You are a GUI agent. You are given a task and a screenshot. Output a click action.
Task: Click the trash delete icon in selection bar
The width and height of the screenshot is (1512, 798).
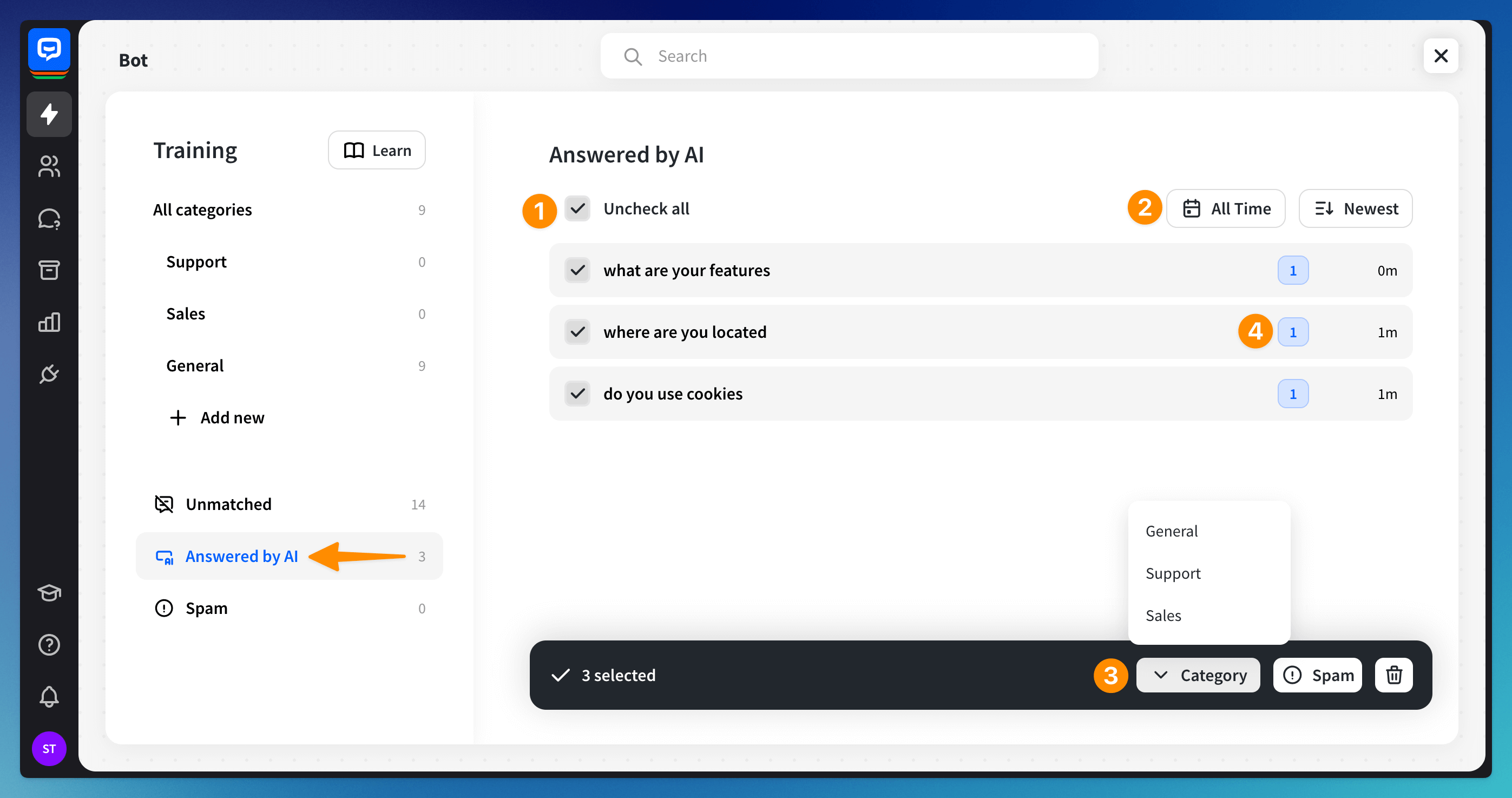click(x=1393, y=675)
